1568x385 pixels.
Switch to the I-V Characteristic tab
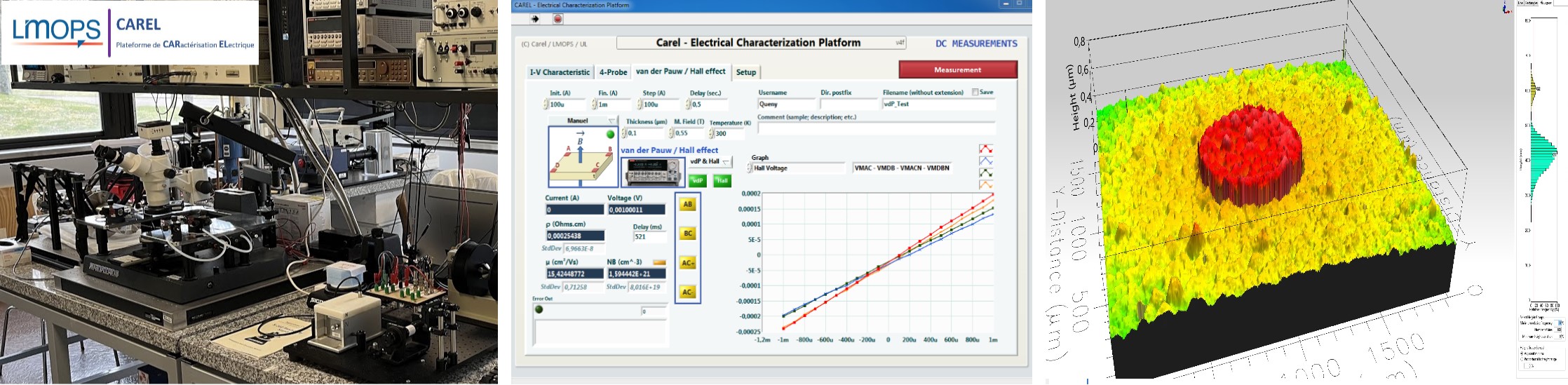pyautogui.click(x=560, y=72)
